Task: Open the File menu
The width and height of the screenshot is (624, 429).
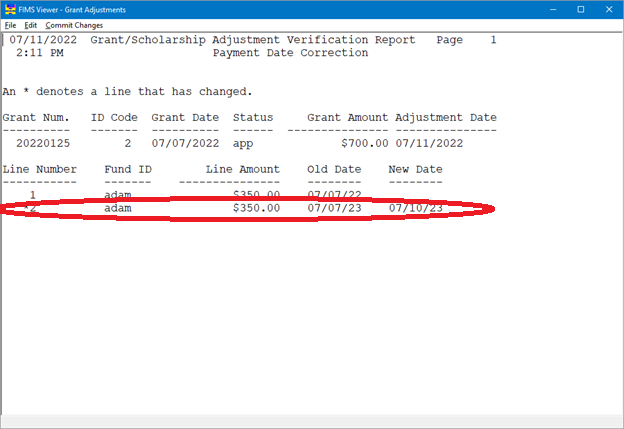Action: pyautogui.click(x=10, y=25)
